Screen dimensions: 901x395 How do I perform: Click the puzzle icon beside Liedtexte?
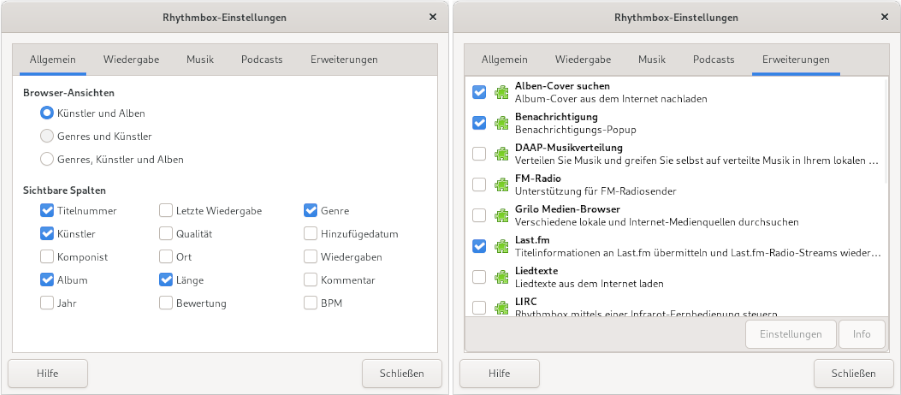click(502, 277)
